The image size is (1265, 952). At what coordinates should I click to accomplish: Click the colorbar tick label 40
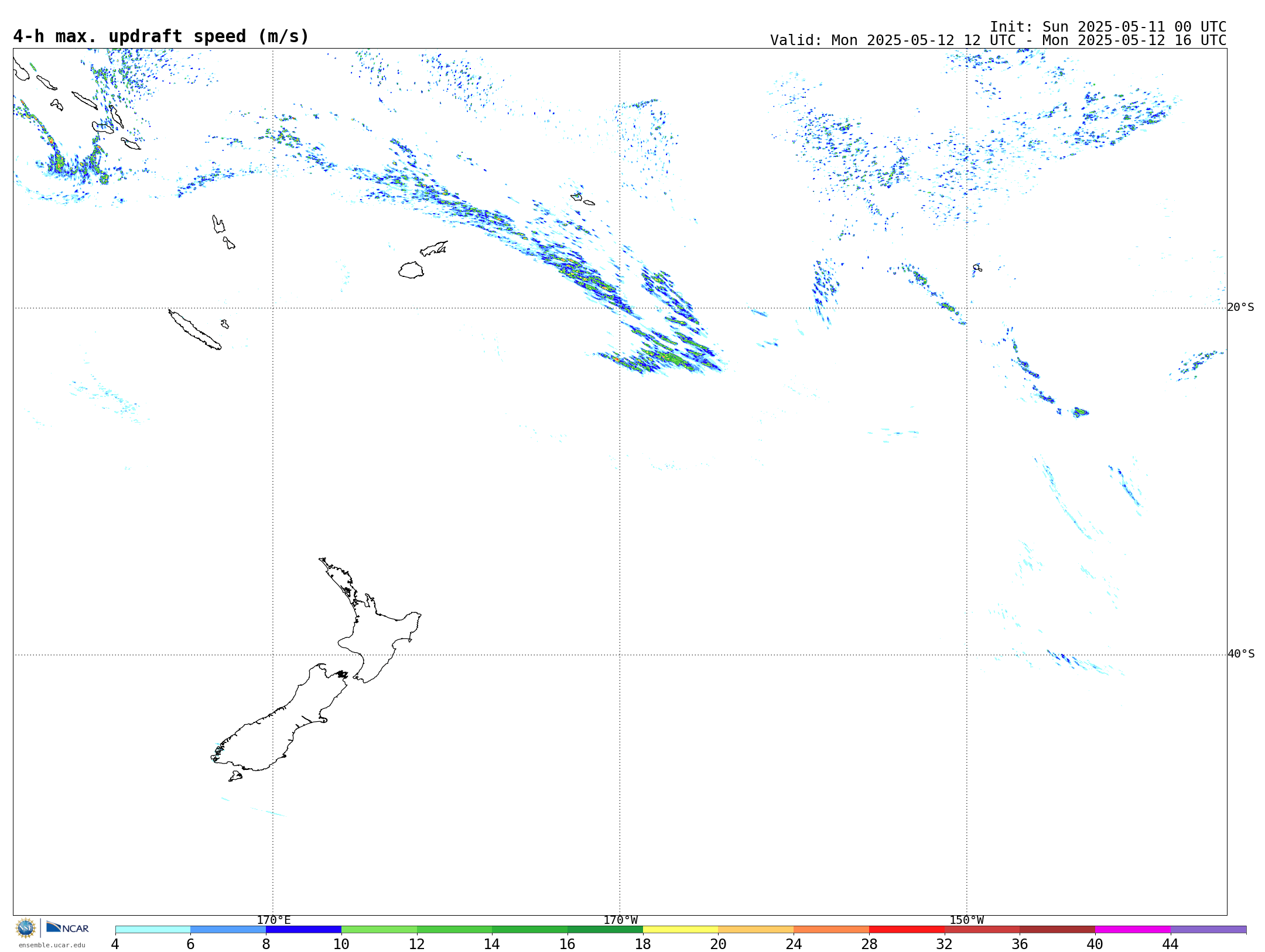pos(1095,944)
